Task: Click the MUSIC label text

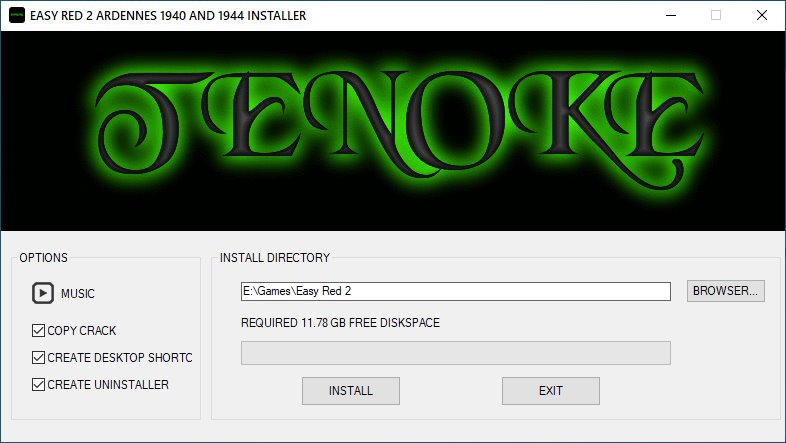Action: [78, 294]
